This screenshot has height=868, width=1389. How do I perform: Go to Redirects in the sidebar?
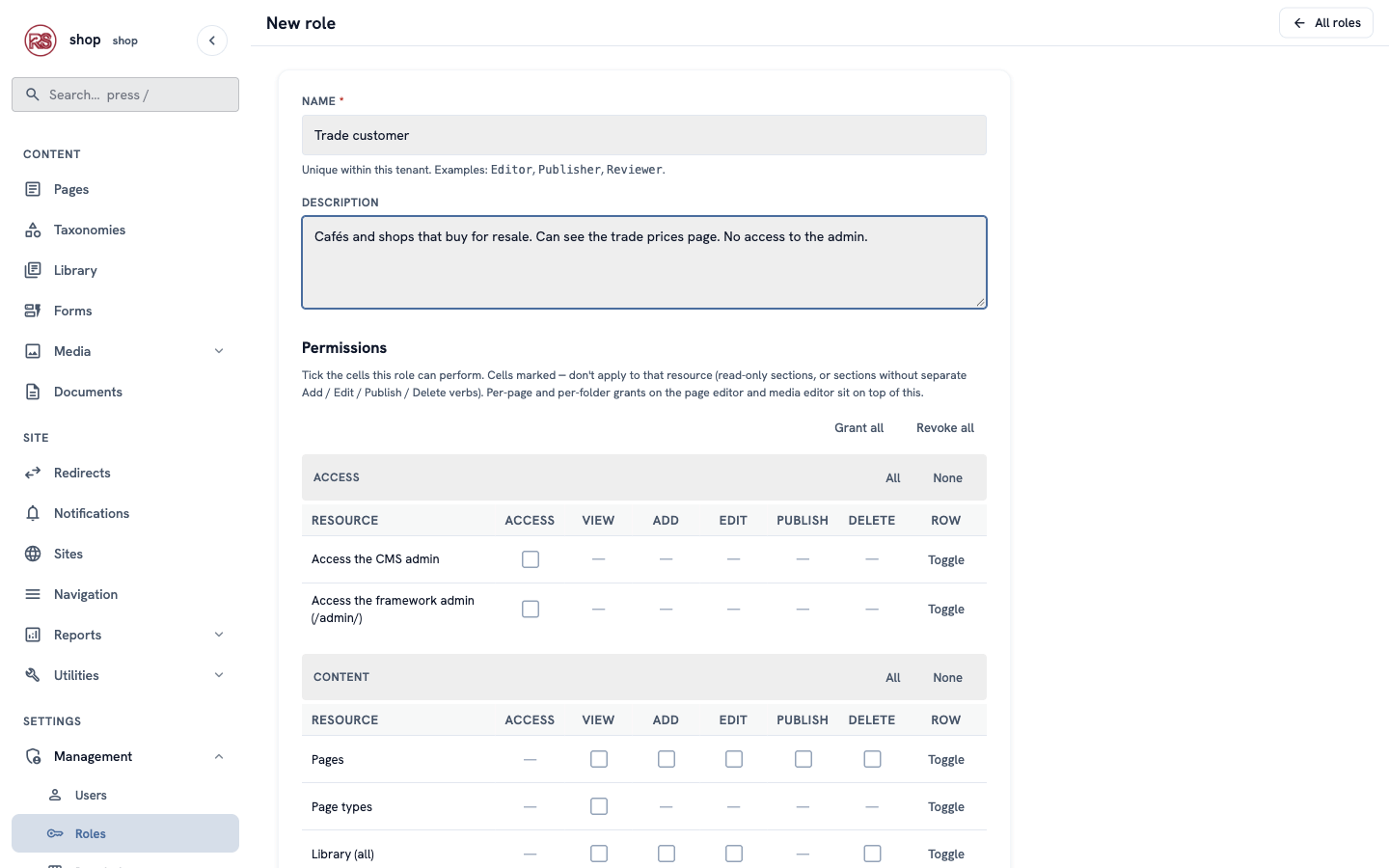point(125,473)
